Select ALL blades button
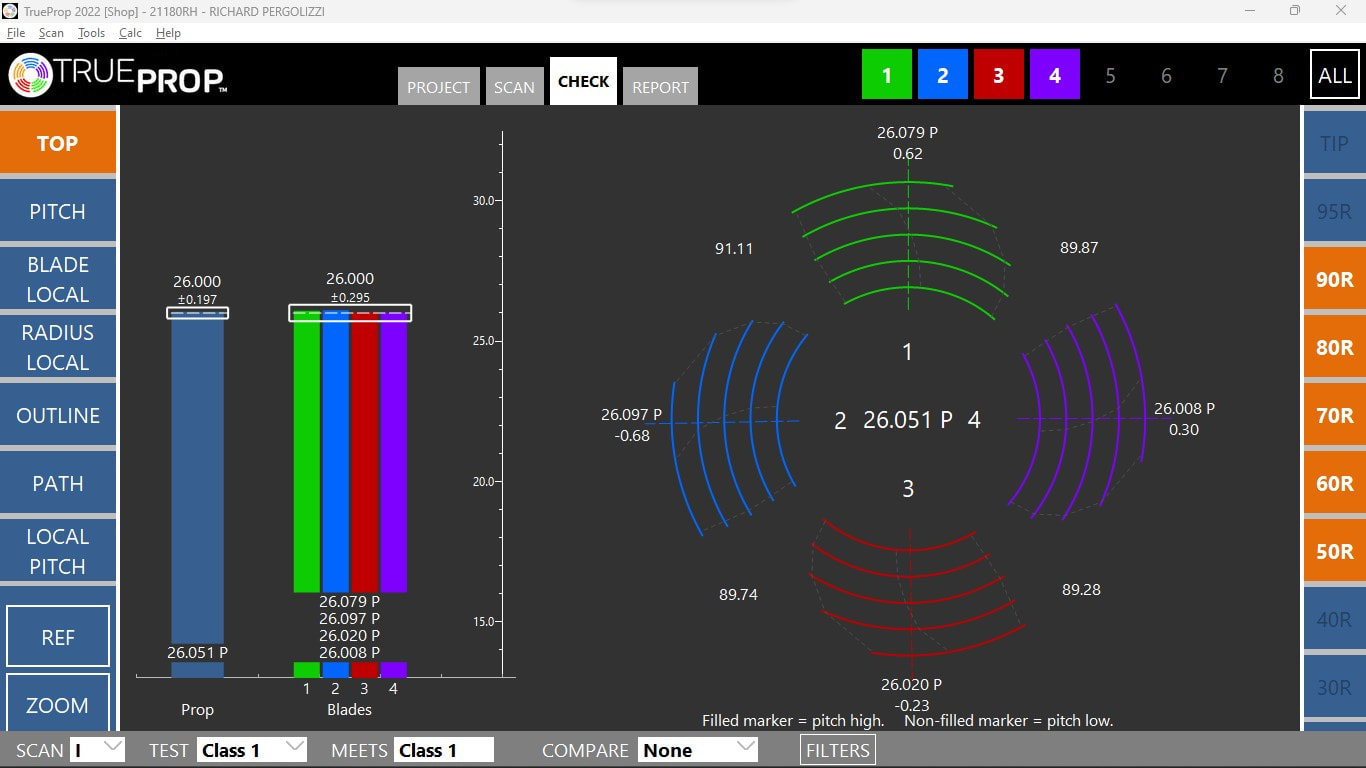This screenshot has width=1366, height=768. click(x=1334, y=75)
